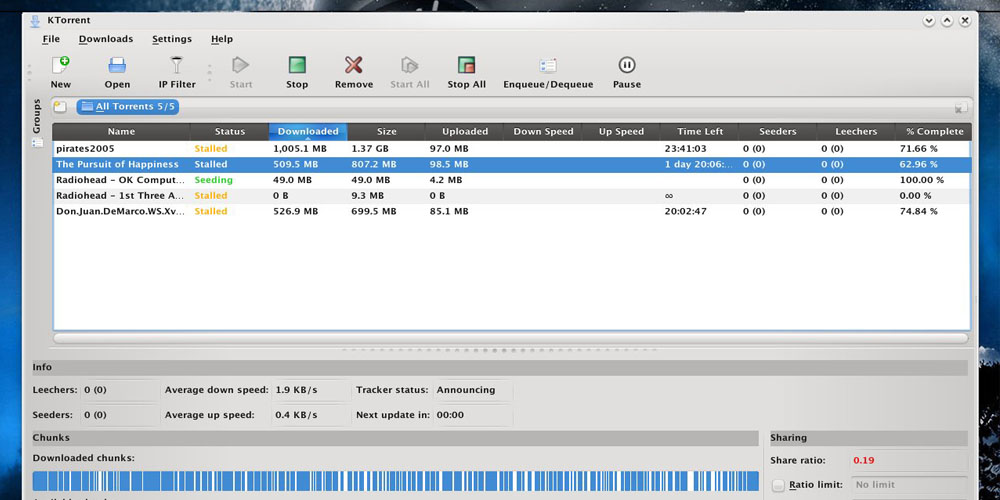Click the 23:41:03 time left cell
The image size is (1000, 500).
click(x=686, y=149)
